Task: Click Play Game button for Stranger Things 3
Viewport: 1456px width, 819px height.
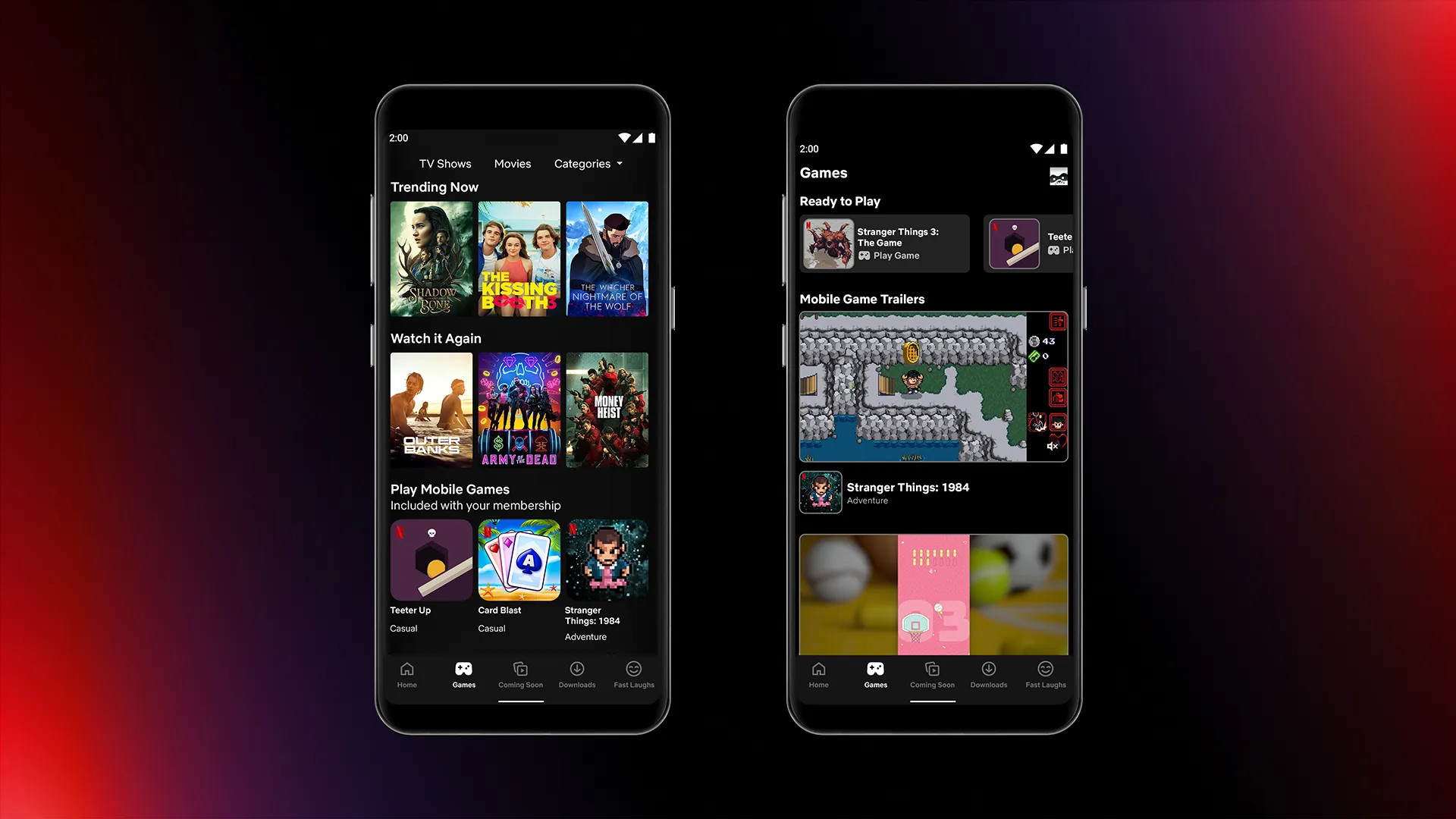Action: tap(889, 256)
